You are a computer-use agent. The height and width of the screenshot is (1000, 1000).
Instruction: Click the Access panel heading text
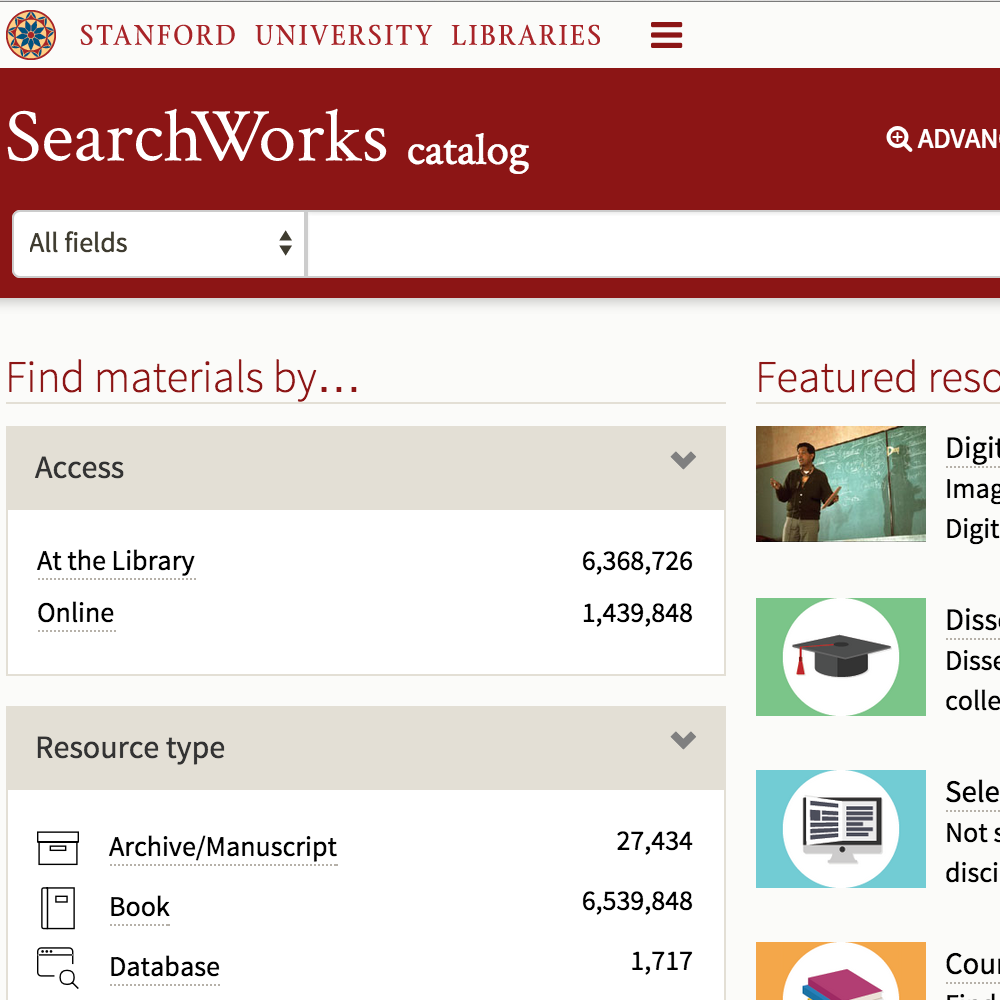(x=79, y=467)
